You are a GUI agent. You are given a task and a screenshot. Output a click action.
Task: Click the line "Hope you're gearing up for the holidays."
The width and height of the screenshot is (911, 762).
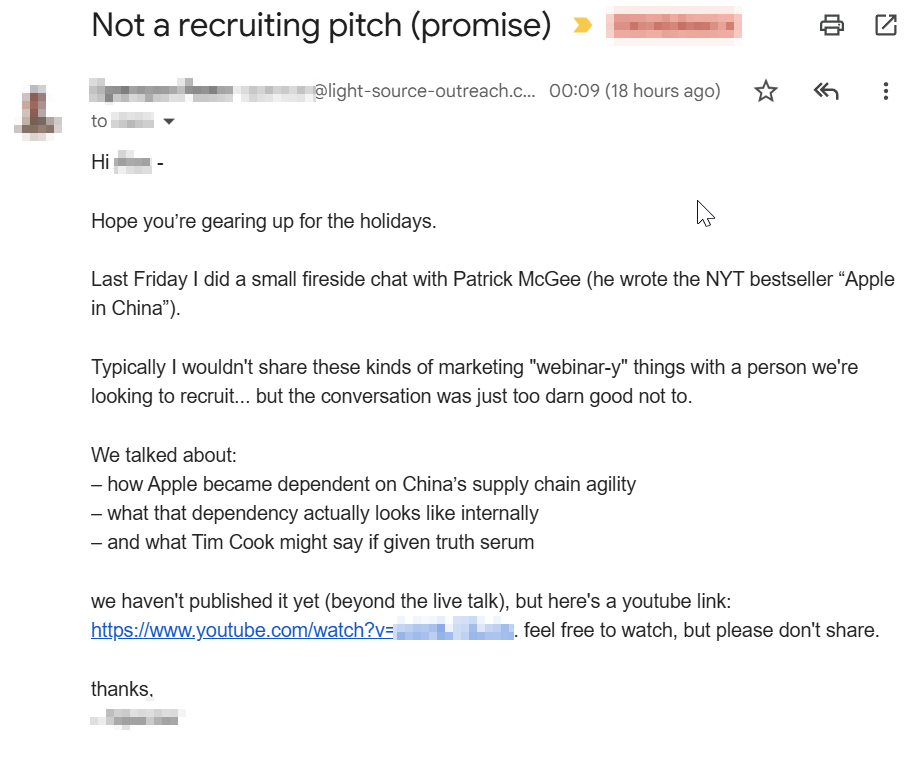(x=263, y=221)
